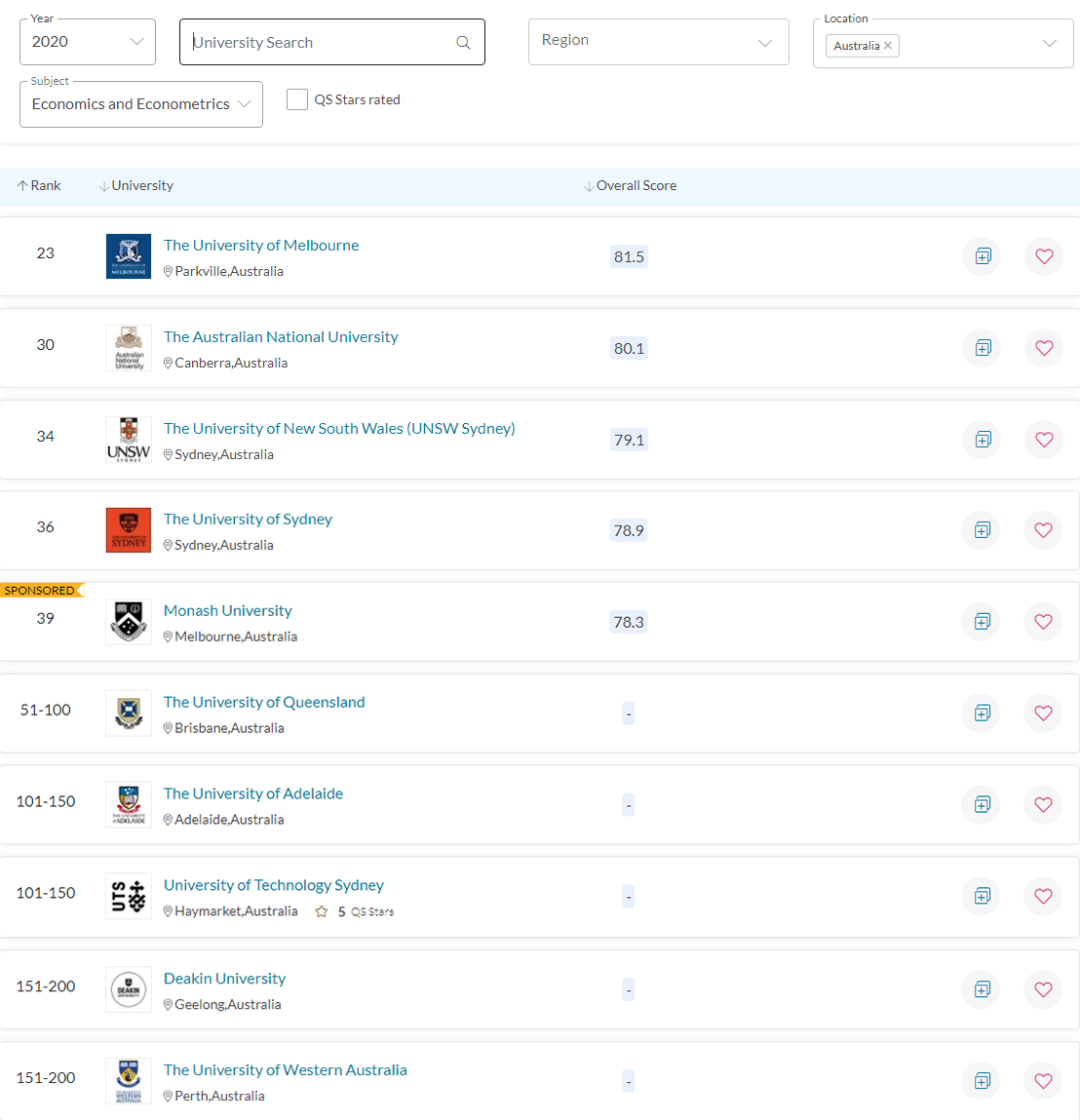Open The University of Western Australia link
1080x1120 pixels.
pos(285,1069)
